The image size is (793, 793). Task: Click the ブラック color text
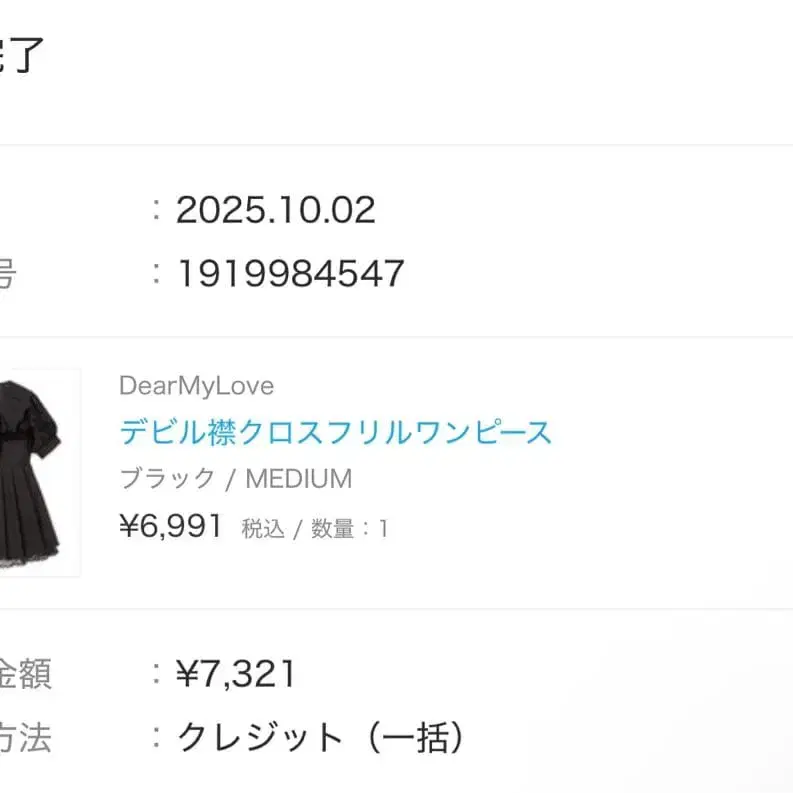point(167,479)
